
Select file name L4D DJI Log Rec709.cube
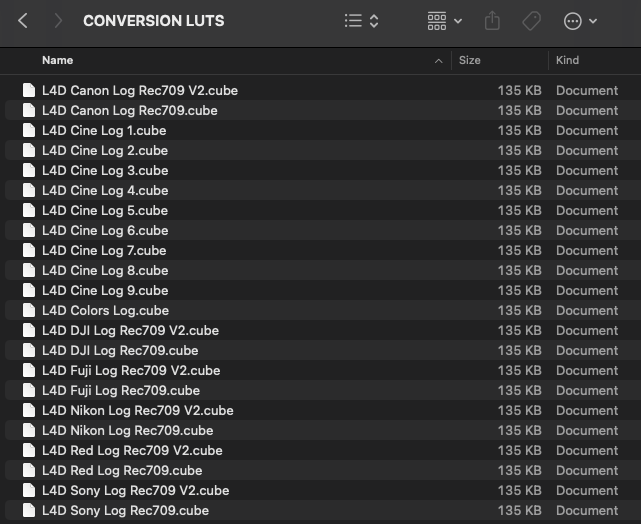(120, 351)
